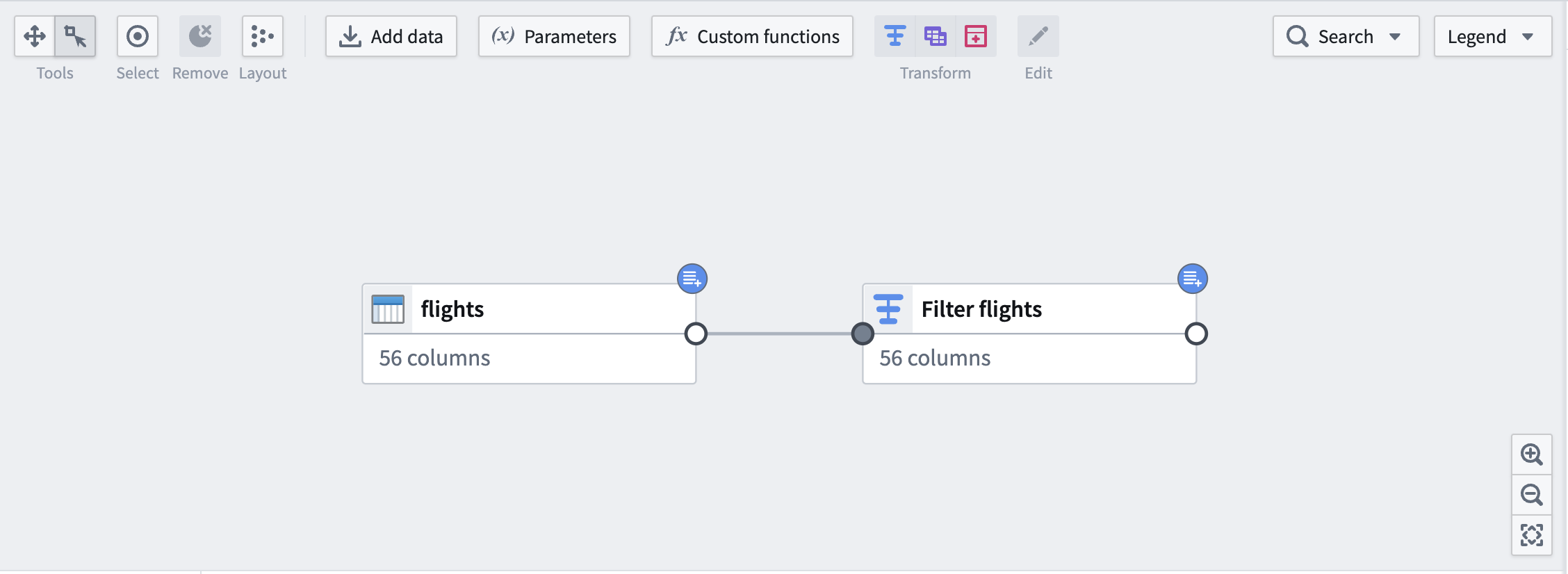Click the Filter flights output port

1196,334
